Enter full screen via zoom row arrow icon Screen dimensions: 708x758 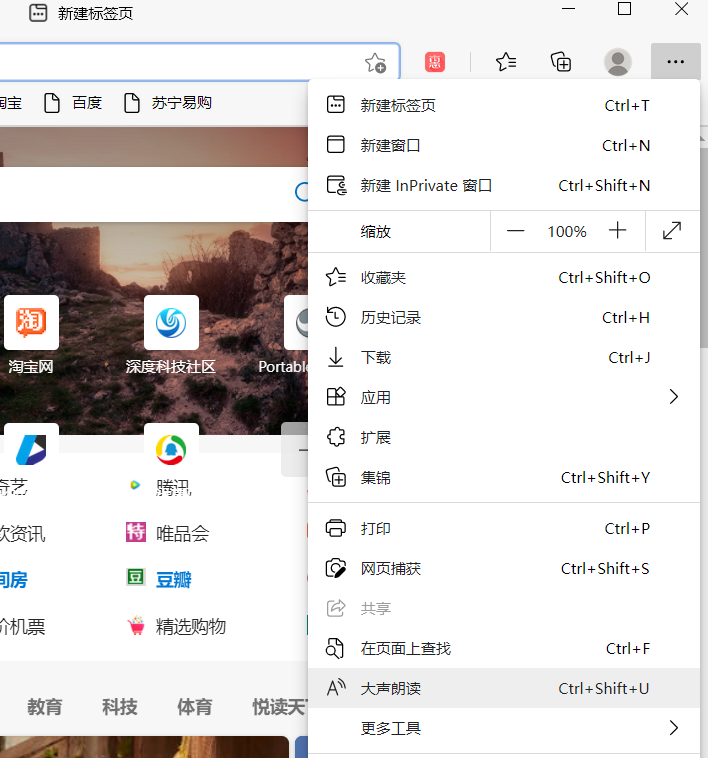pyautogui.click(x=672, y=231)
